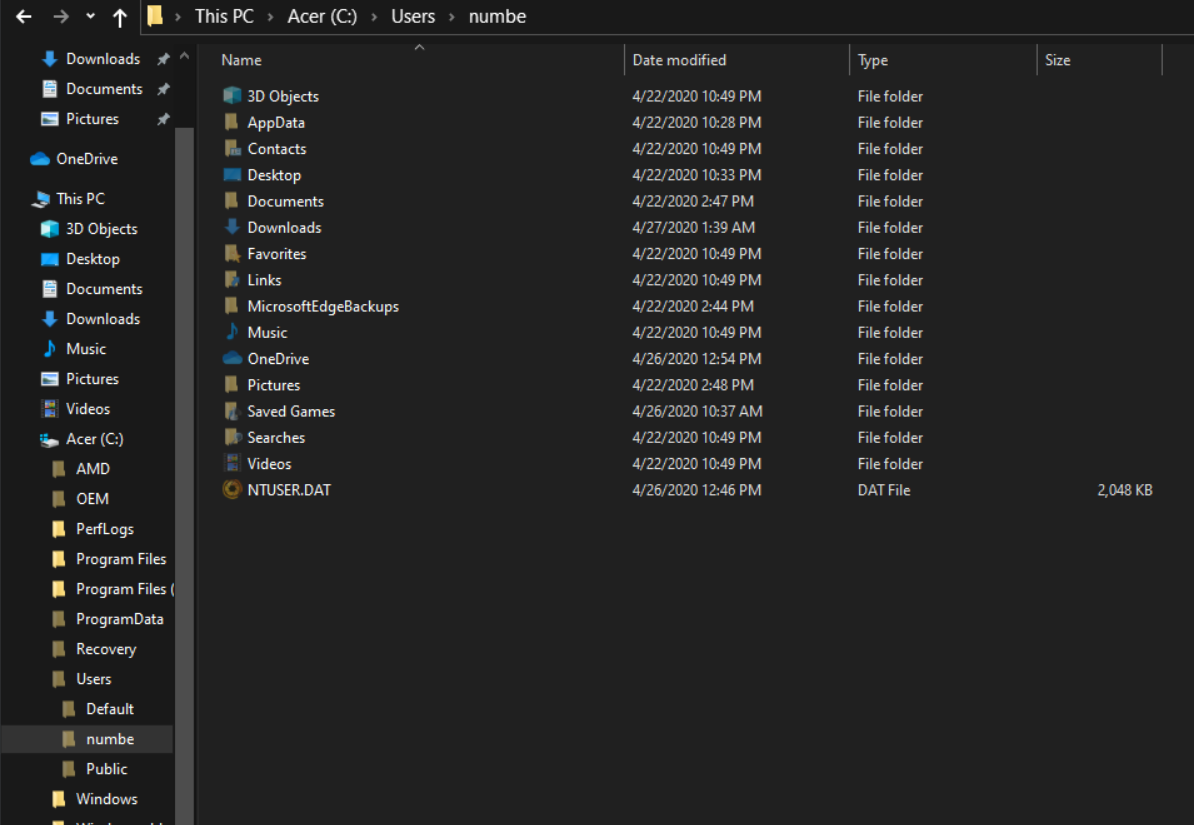
Task: Click the pin icon next to Downloads
Action: (162, 59)
